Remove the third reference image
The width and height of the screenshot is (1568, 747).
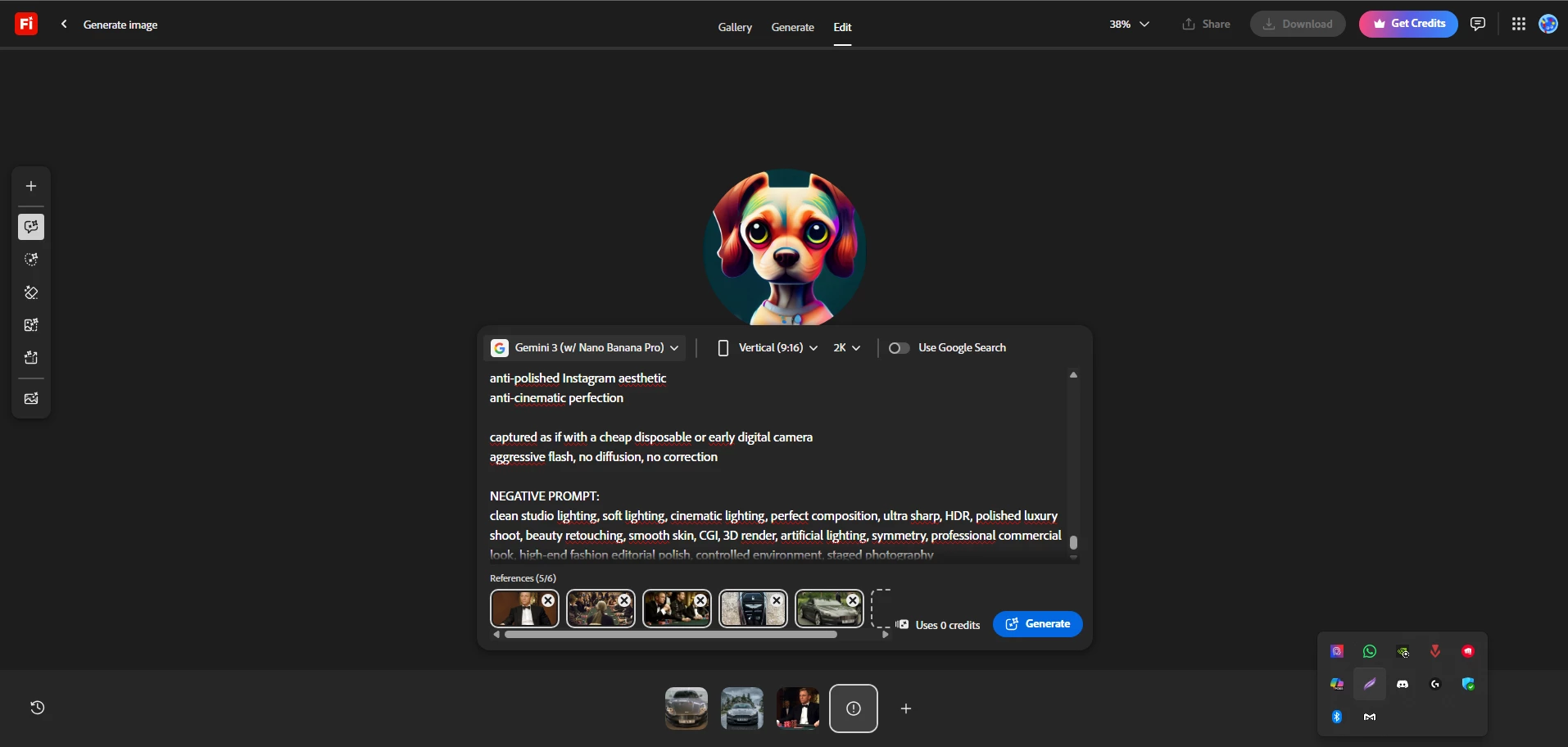700,600
